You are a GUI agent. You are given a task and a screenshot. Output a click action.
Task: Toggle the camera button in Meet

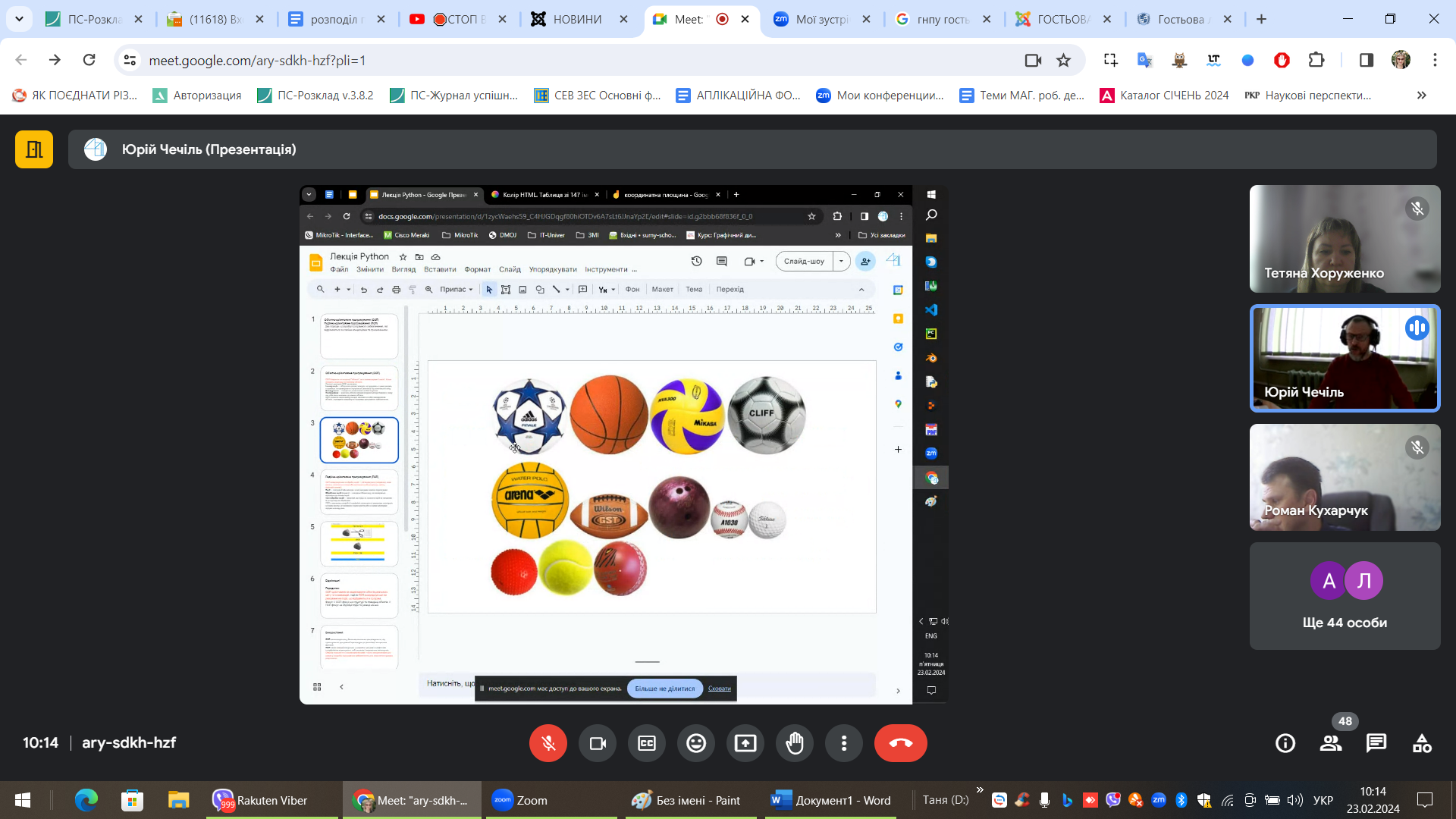(x=598, y=743)
